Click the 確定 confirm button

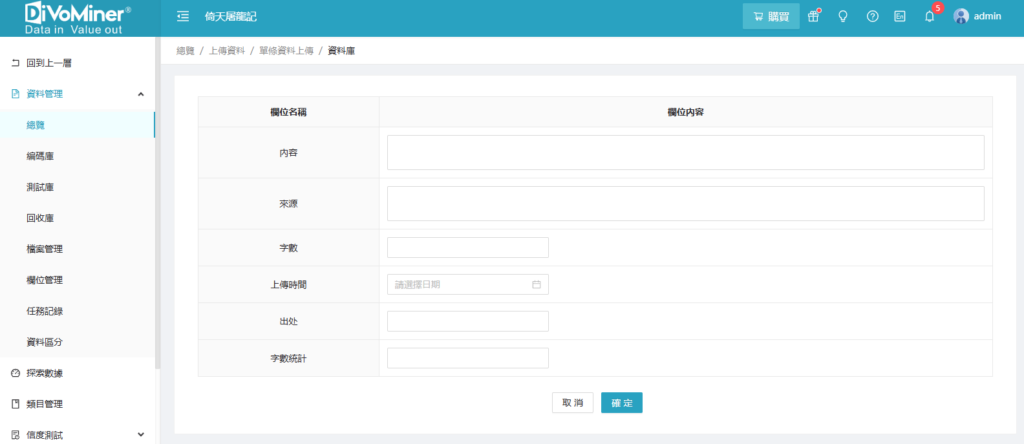[621, 402]
